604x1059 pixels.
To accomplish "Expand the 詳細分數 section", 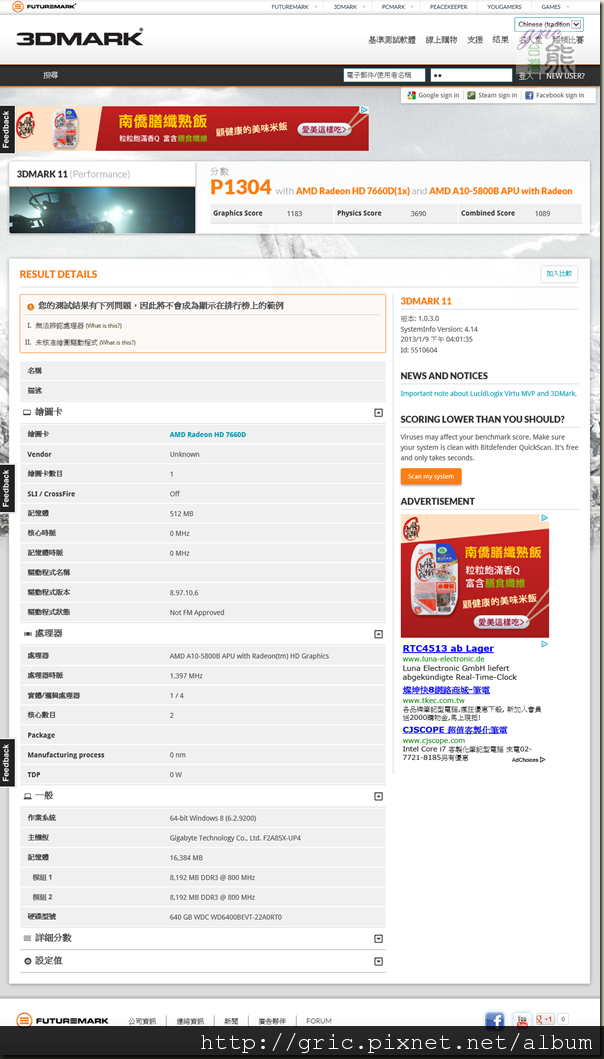I will tap(378, 939).
